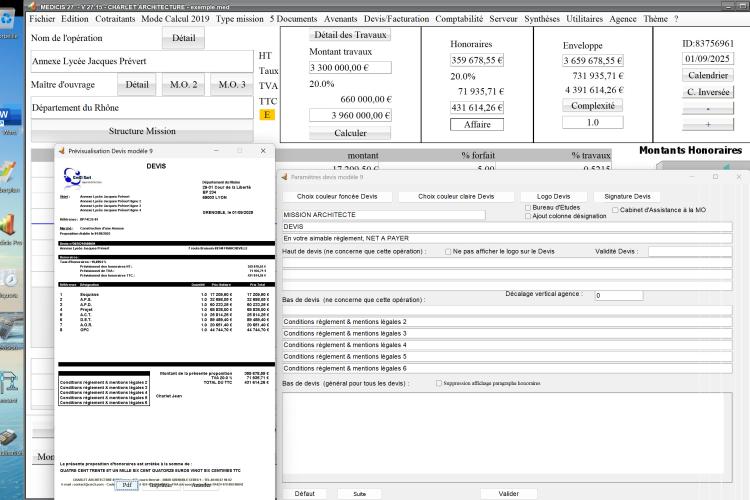Image resolution: width=750 pixels, height=500 pixels.
Task: Click the M.O. 3 button
Action: point(232,85)
